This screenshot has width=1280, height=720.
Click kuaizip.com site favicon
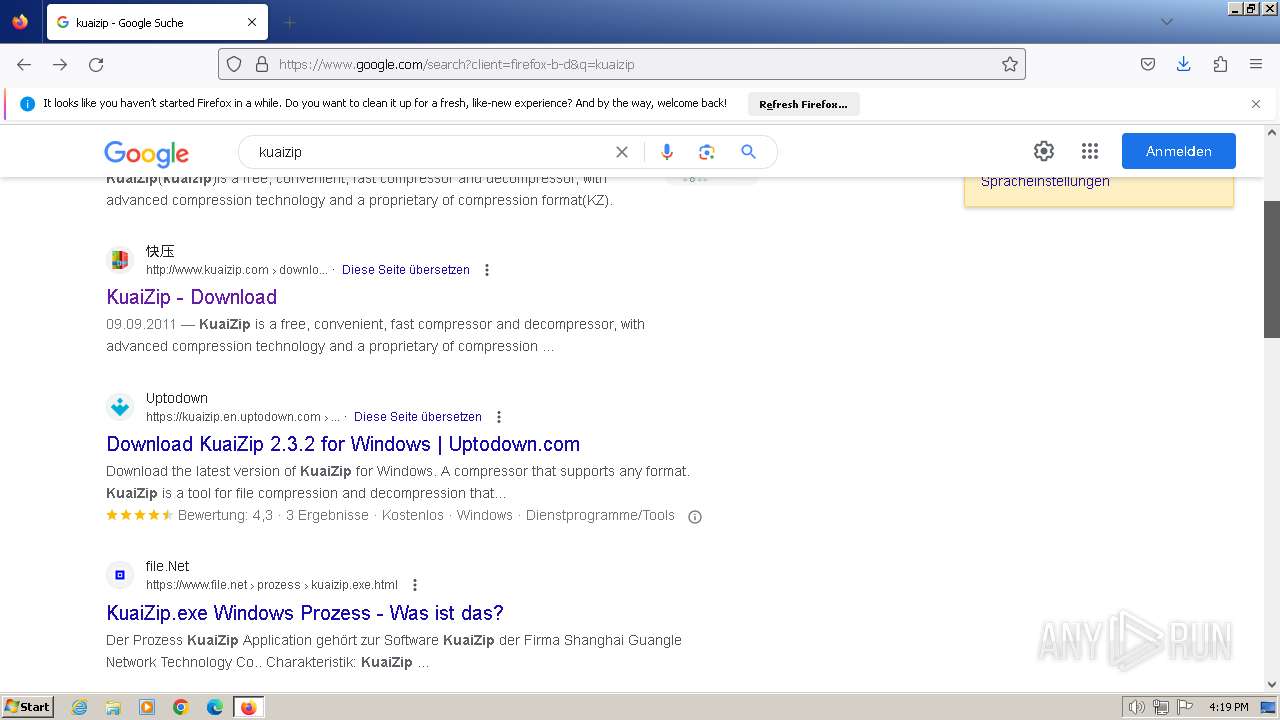(x=120, y=260)
